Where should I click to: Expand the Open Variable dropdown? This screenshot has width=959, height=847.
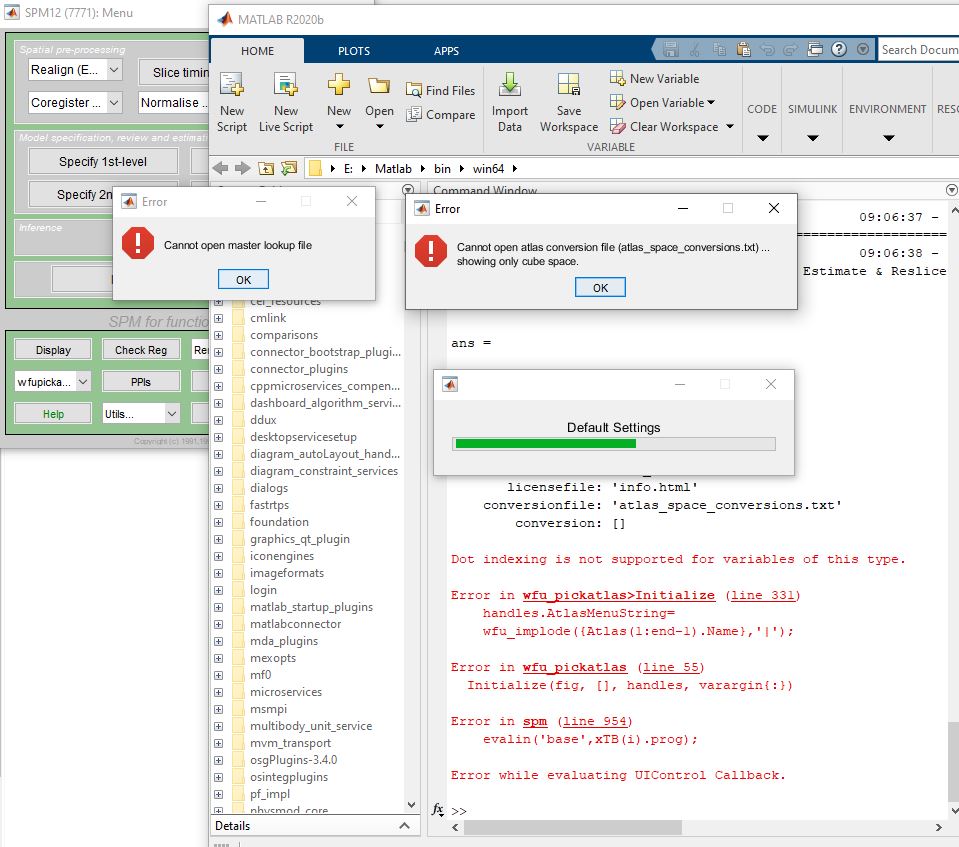coord(711,102)
